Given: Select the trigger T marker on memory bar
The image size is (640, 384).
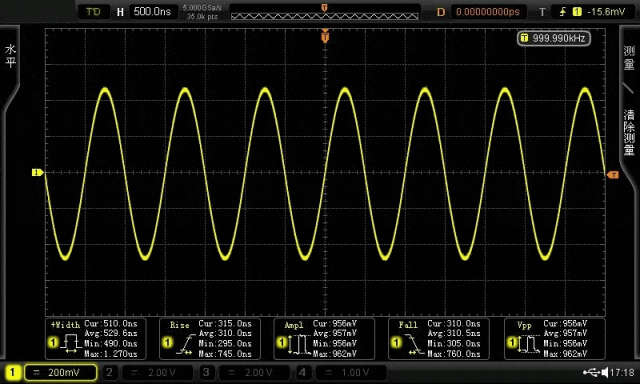Looking at the screenshot, I should click(324, 8).
